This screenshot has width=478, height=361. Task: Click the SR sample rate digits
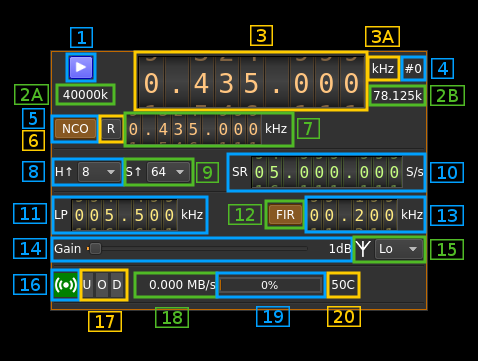click(x=327, y=172)
